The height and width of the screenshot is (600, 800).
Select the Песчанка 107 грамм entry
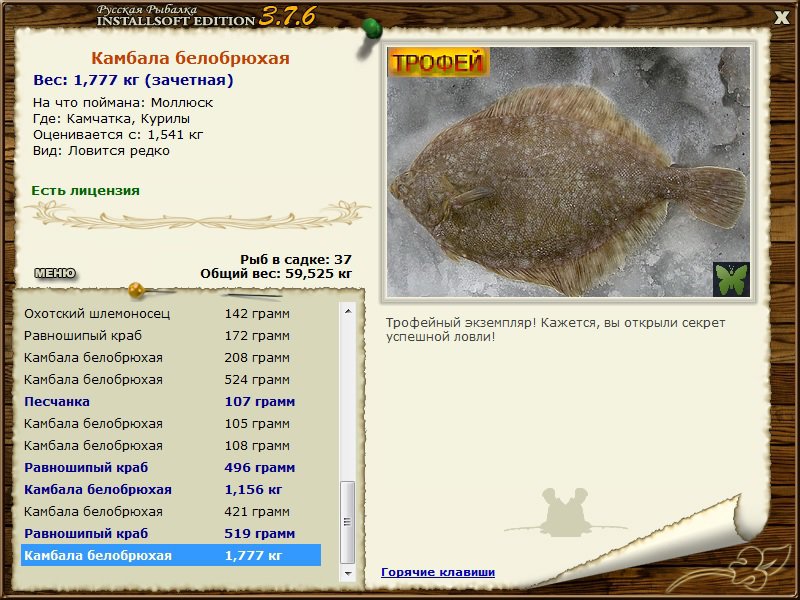point(171,402)
